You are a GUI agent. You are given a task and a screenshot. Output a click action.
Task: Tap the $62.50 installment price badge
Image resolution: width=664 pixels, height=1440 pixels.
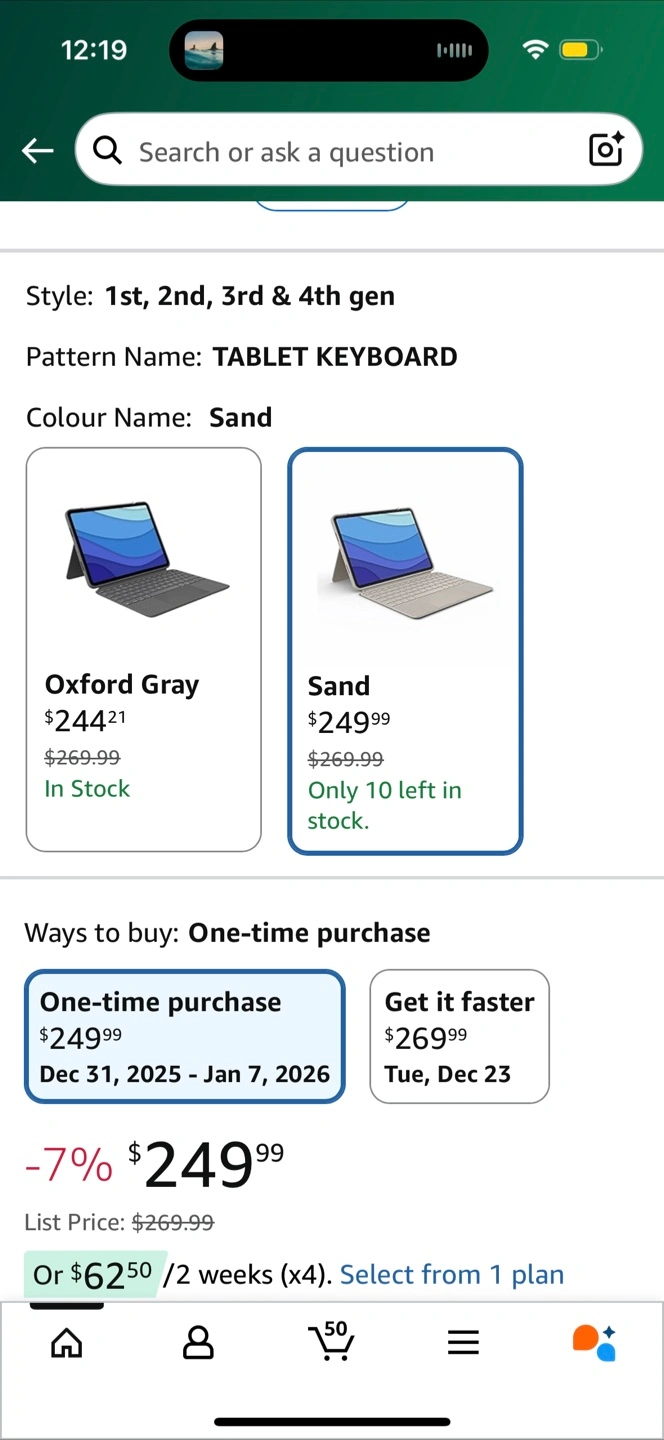[x=93, y=1275]
